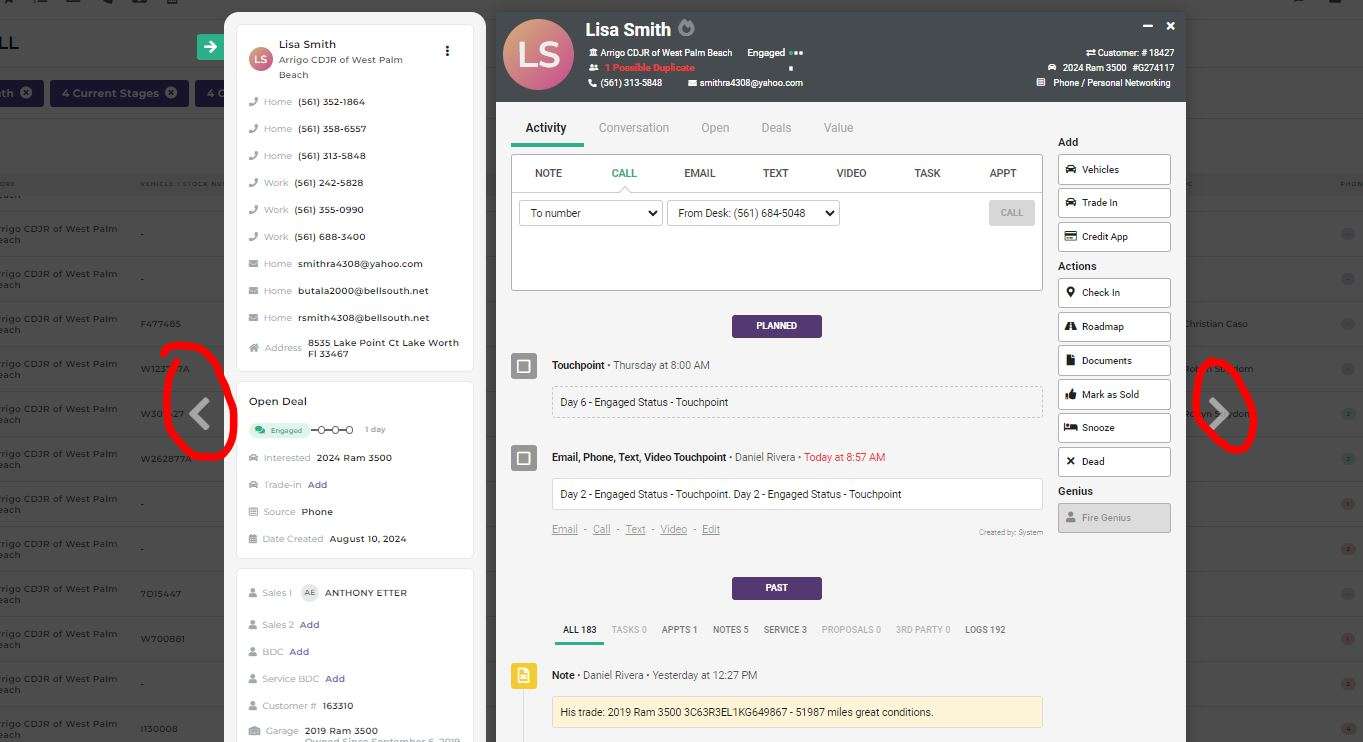
Task: Click header phone number (561) 313-5848
Action: (x=631, y=83)
